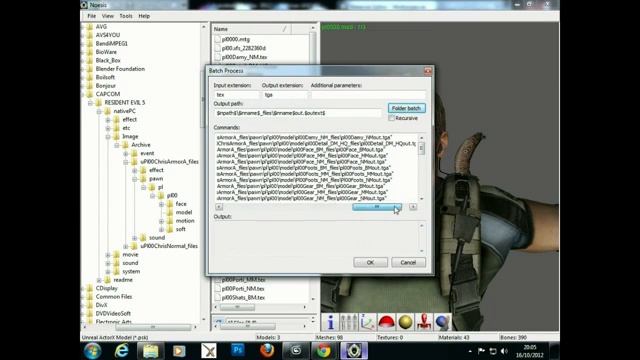640x360 pixels.
Task: Open Photoshop from the taskbar
Action: pos(238,350)
